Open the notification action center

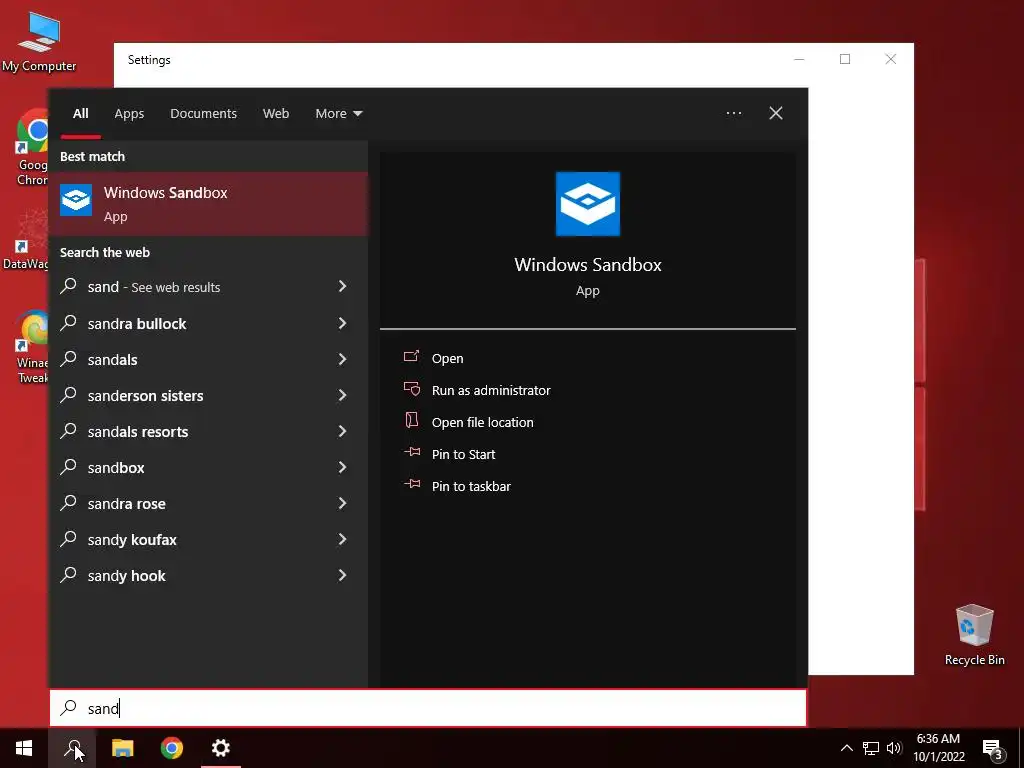(x=993, y=748)
